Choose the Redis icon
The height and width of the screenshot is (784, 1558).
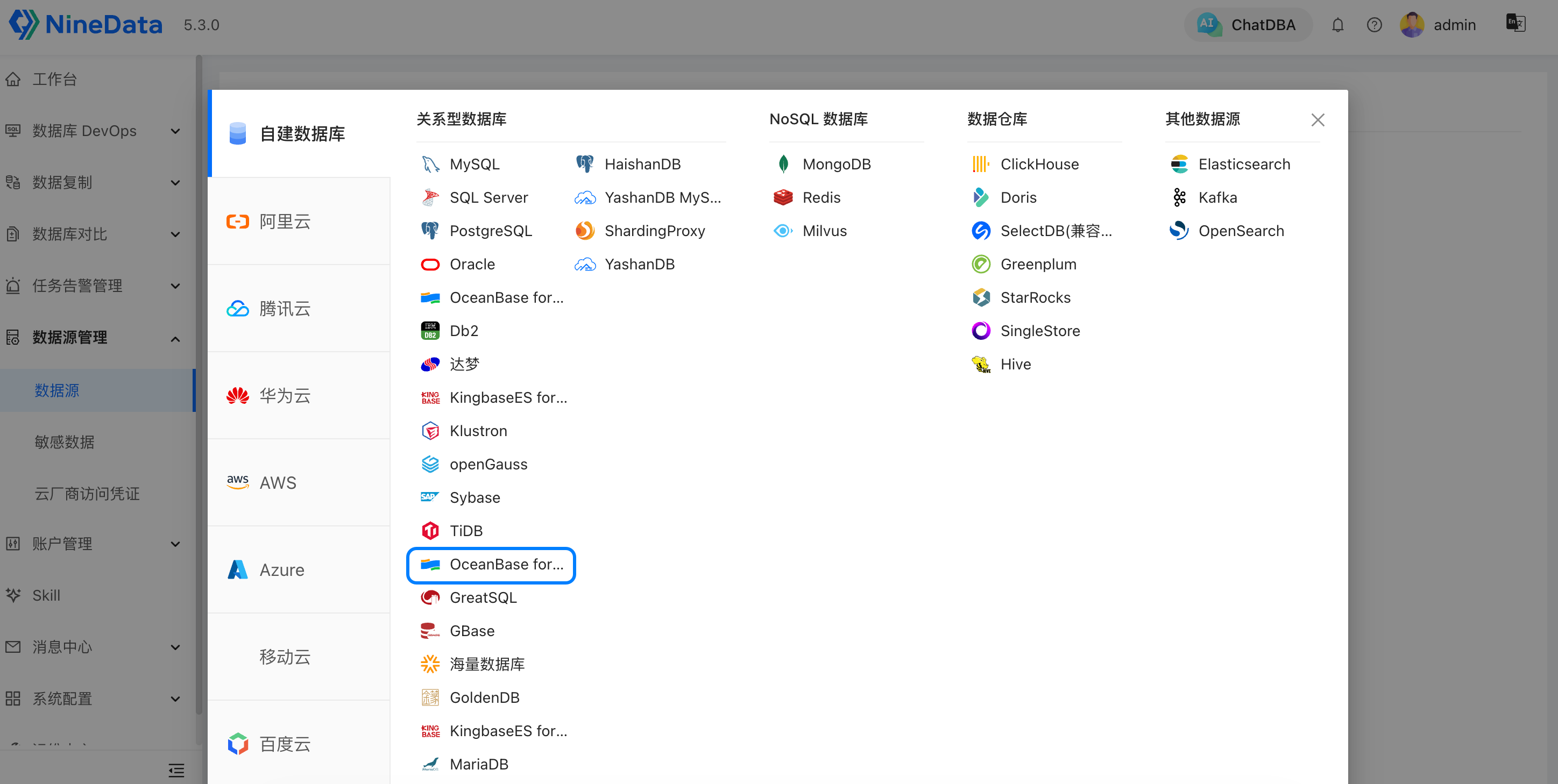tap(783, 198)
